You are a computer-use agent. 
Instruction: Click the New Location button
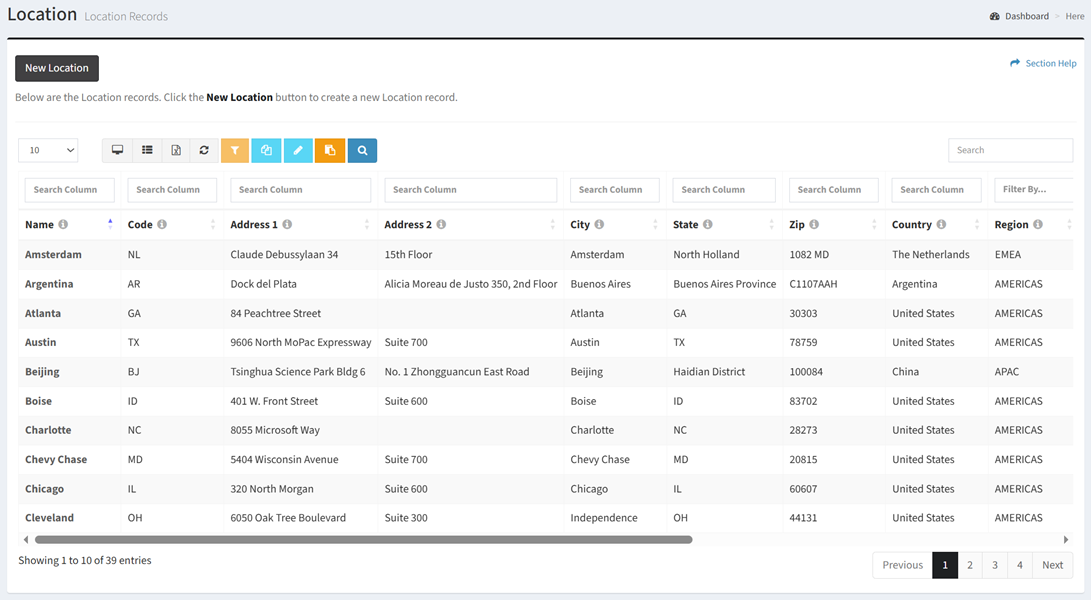(x=57, y=68)
